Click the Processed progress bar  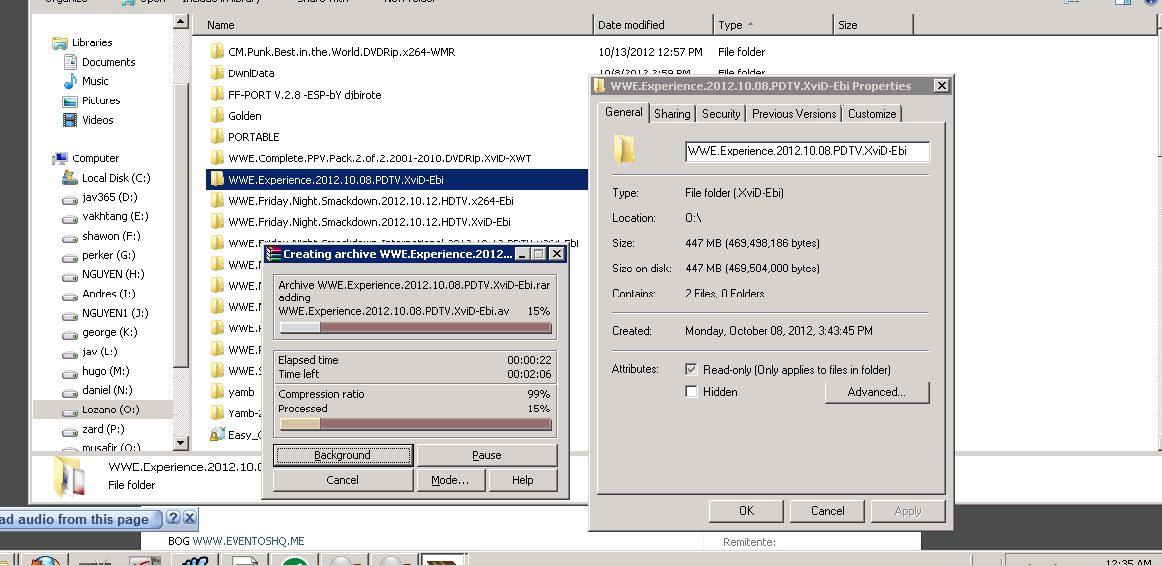415,424
